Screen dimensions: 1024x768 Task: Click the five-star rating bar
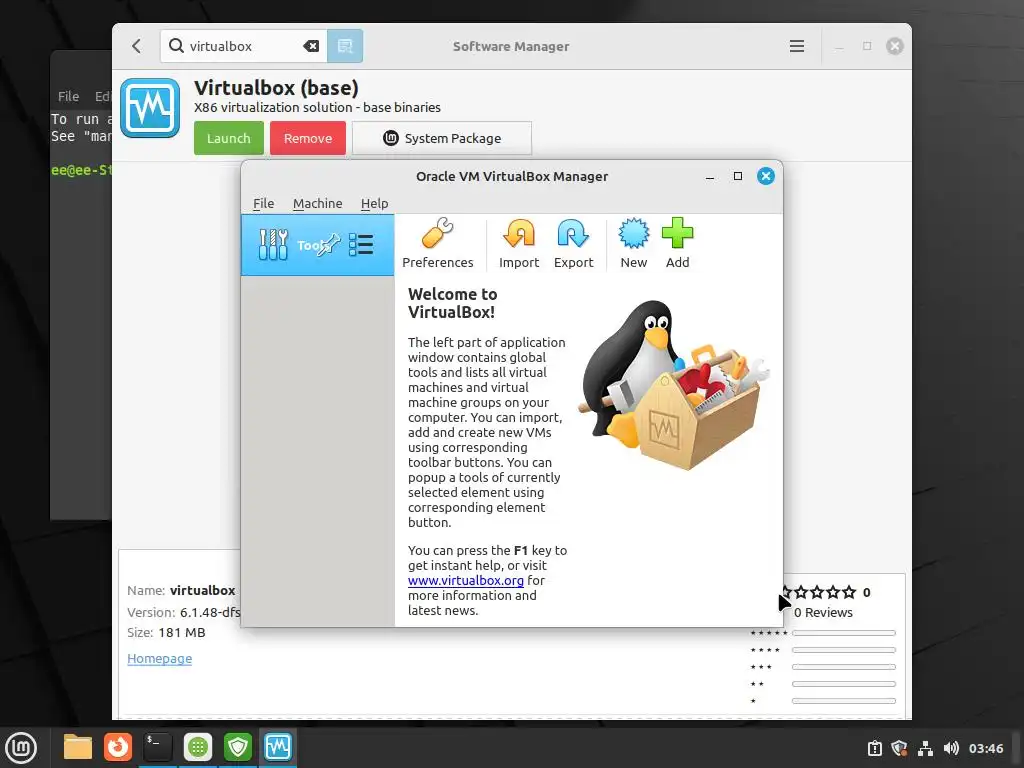[843, 633]
